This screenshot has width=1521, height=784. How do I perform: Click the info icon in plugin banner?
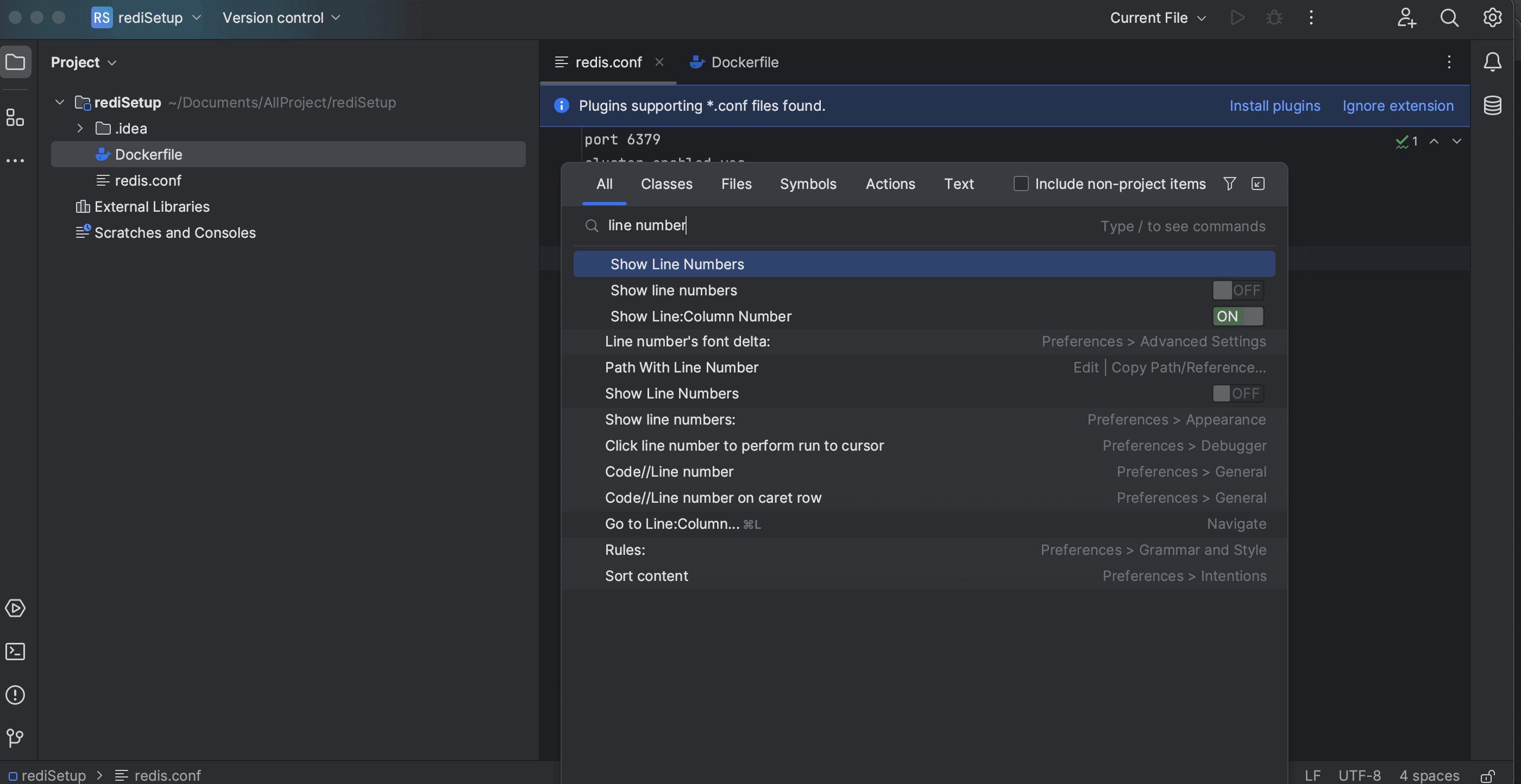(x=561, y=106)
